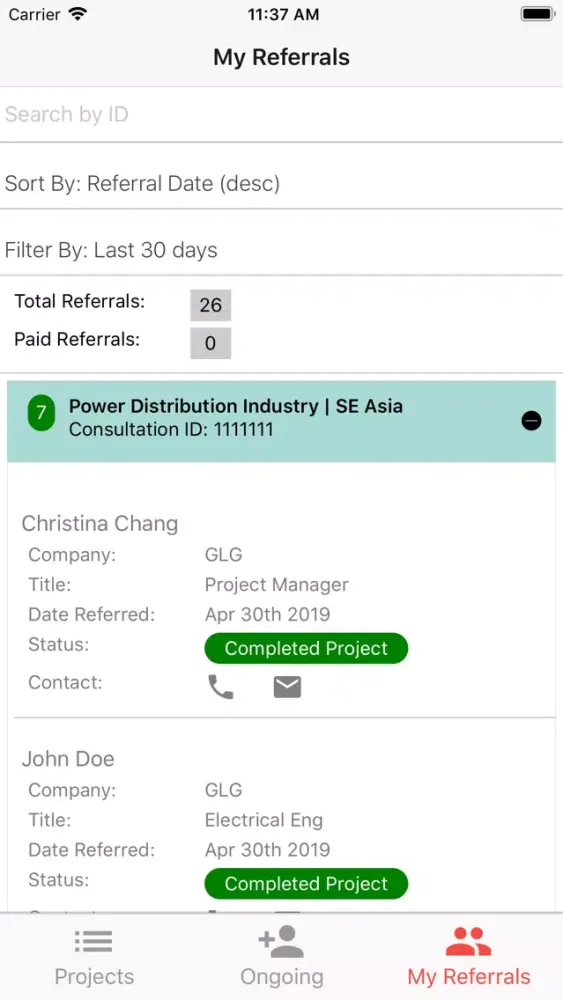Tap John Doe's Completed Project status badge
Image resolution: width=563 pixels, height=1000 pixels.
306,883
